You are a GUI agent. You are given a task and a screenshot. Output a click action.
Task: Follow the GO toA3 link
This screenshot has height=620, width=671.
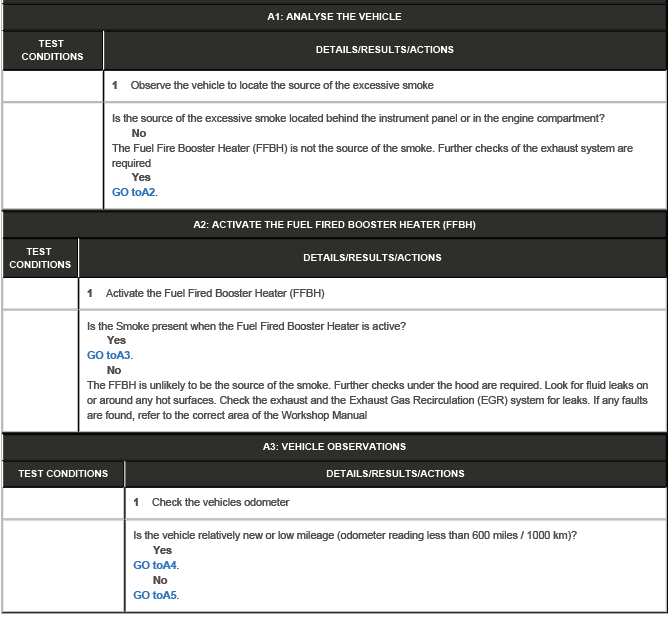click(109, 355)
